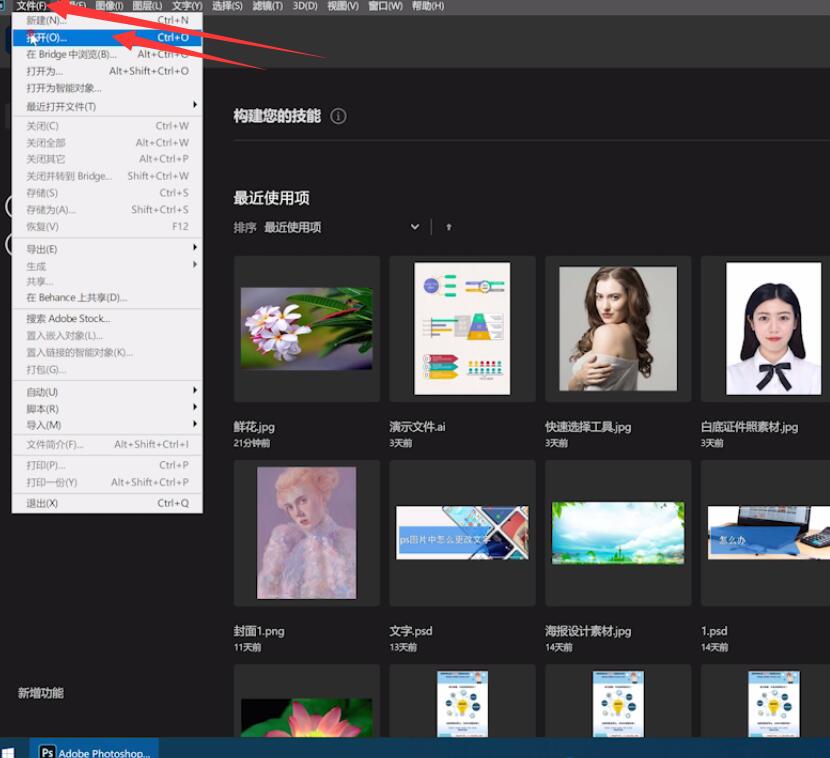The height and width of the screenshot is (758, 830).
Task: Open the 鲜花.jpg thumbnail
Action: pos(306,329)
